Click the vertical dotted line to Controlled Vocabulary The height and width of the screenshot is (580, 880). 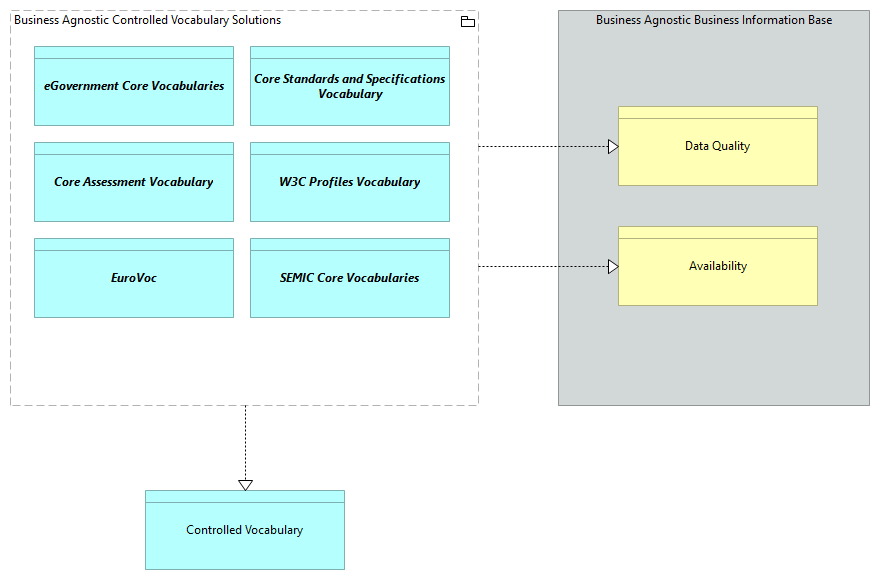(x=245, y=443)
